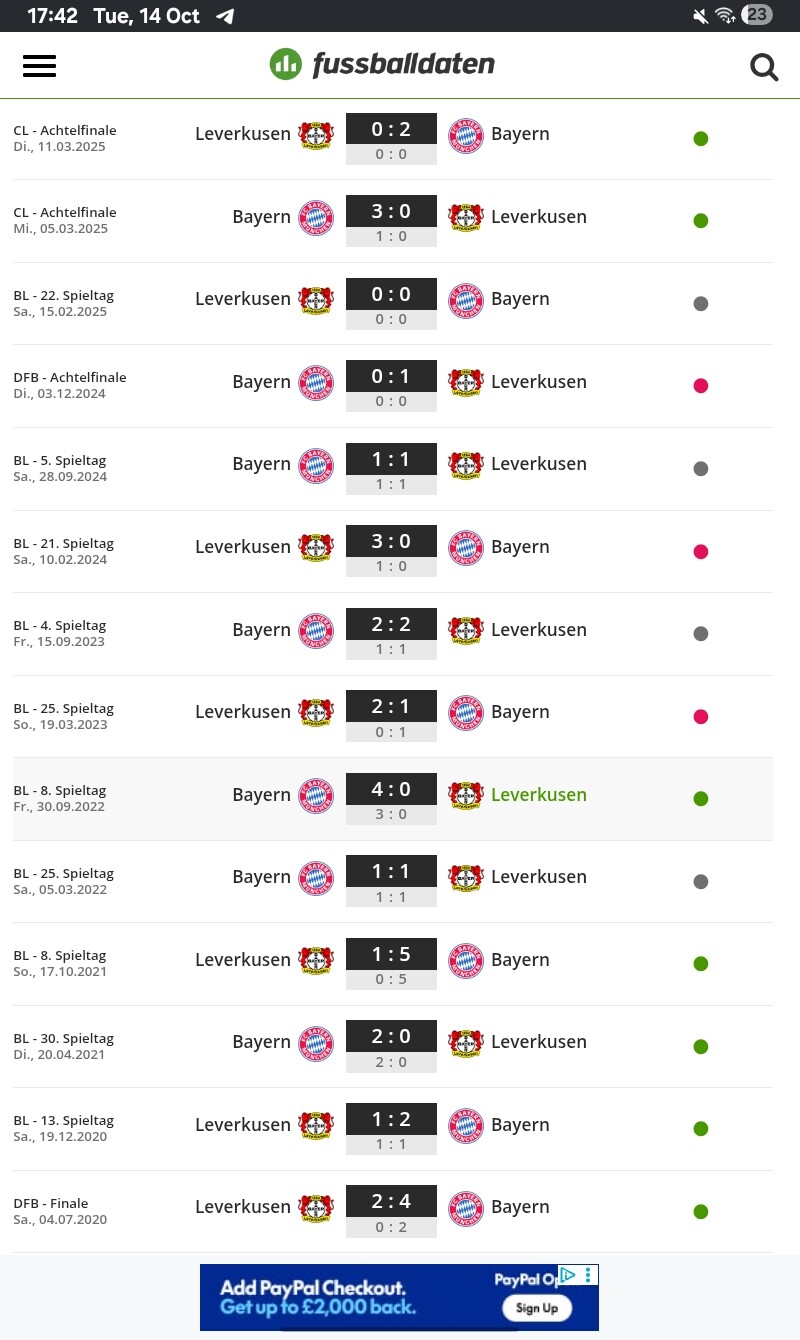This screenshot has width=800, height=1340.
Task: Tap the search magnifier icon
Action: tap(764, 67)
